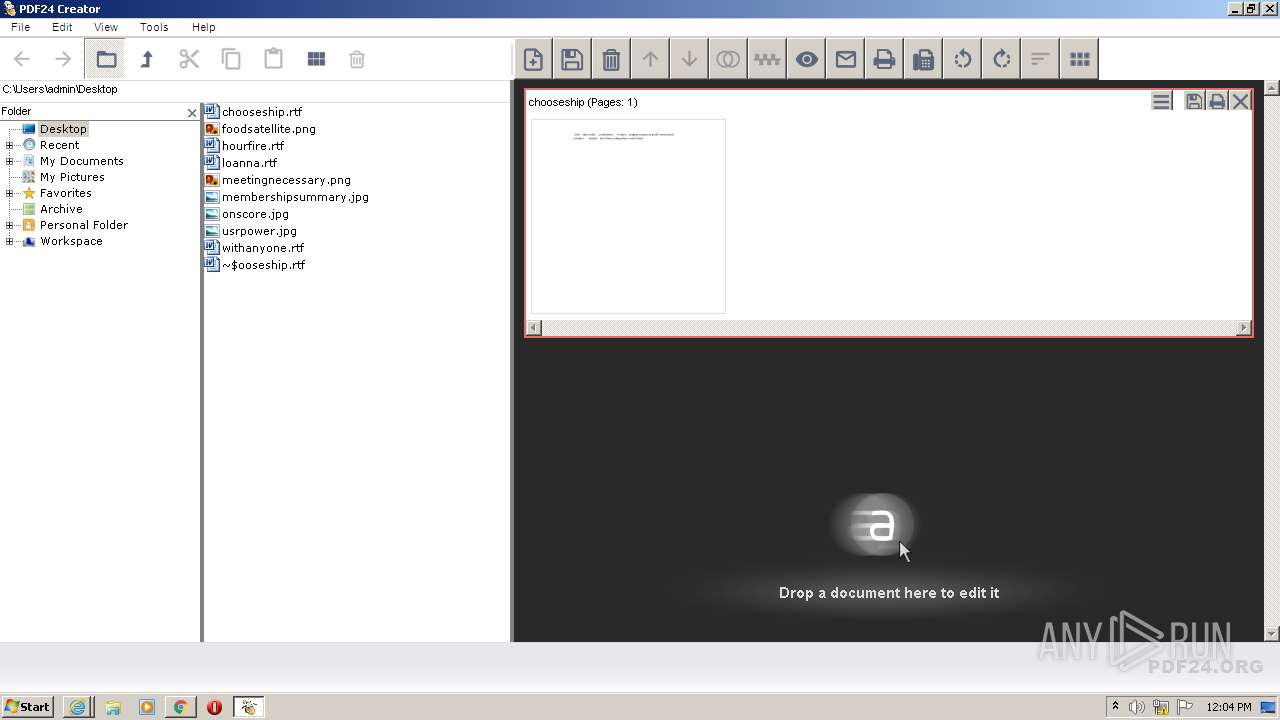
Task: Click the cut scissors icon
Action: (x=189, y=59)
